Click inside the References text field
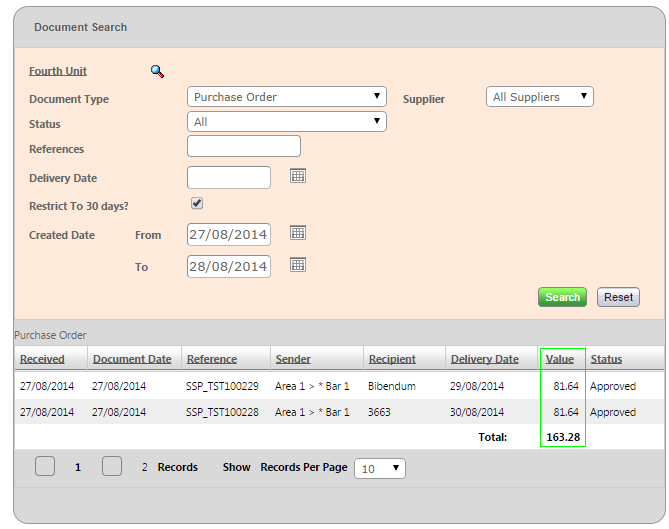This screenshot has width=669, height=529. pyautogui.click(x=243, y=147)
